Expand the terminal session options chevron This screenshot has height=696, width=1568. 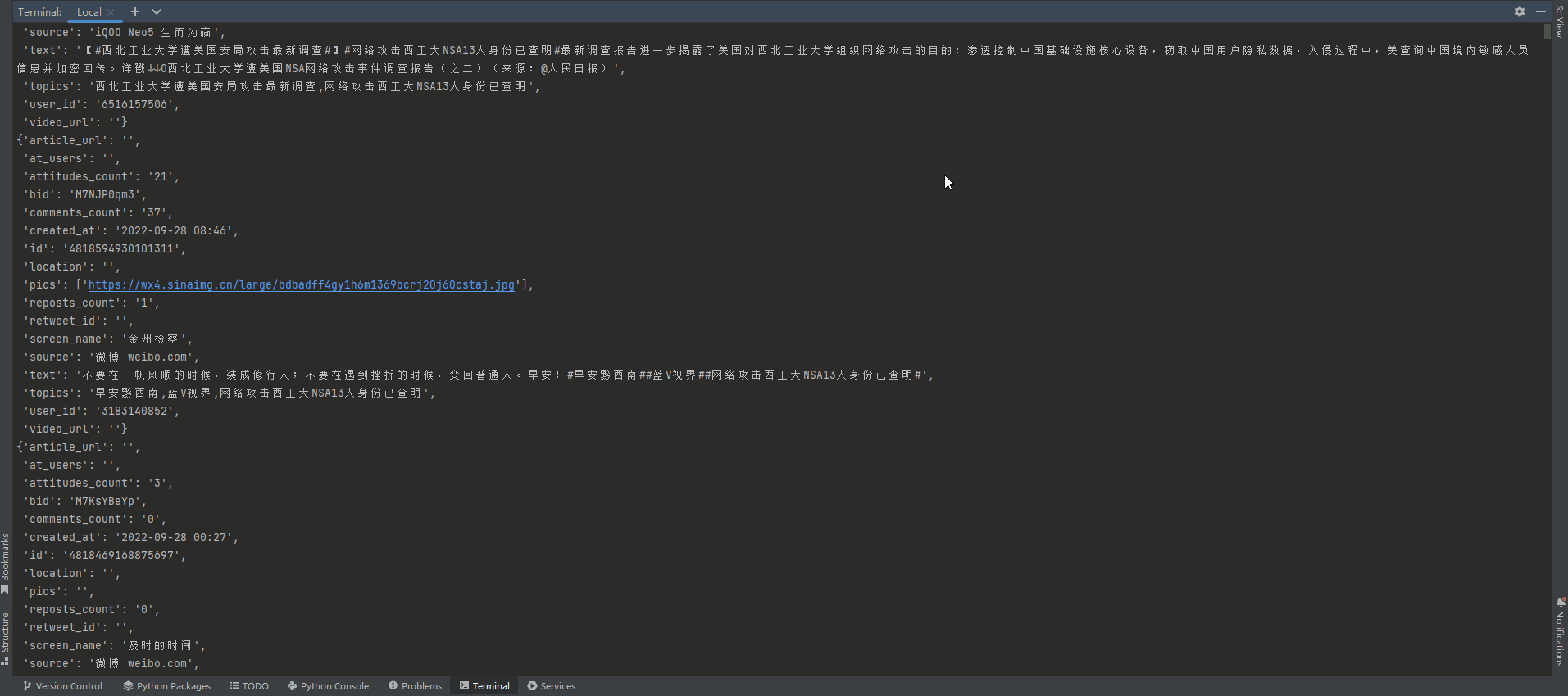point(157,11)
